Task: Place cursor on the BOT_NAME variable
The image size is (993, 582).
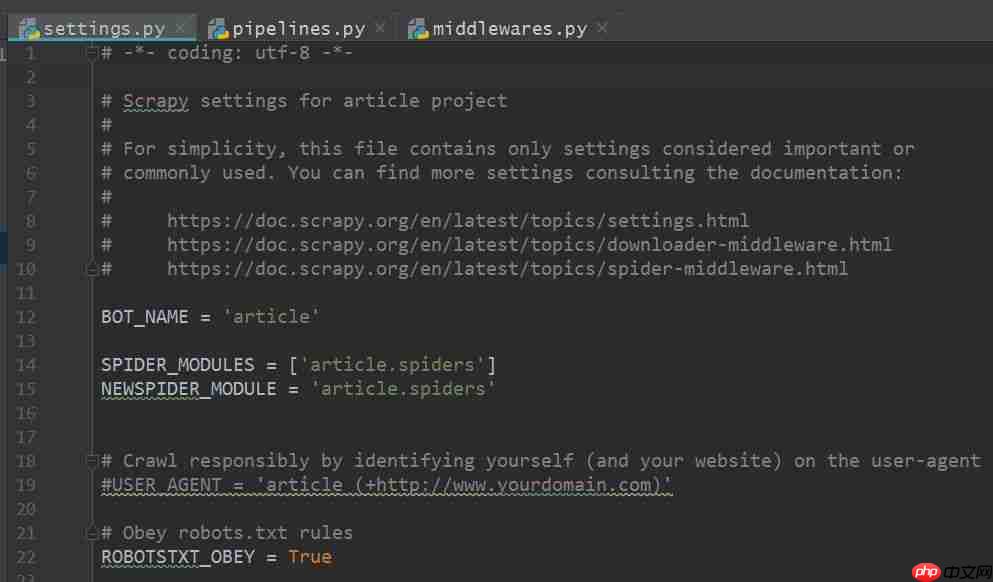Action: [144, 317]
